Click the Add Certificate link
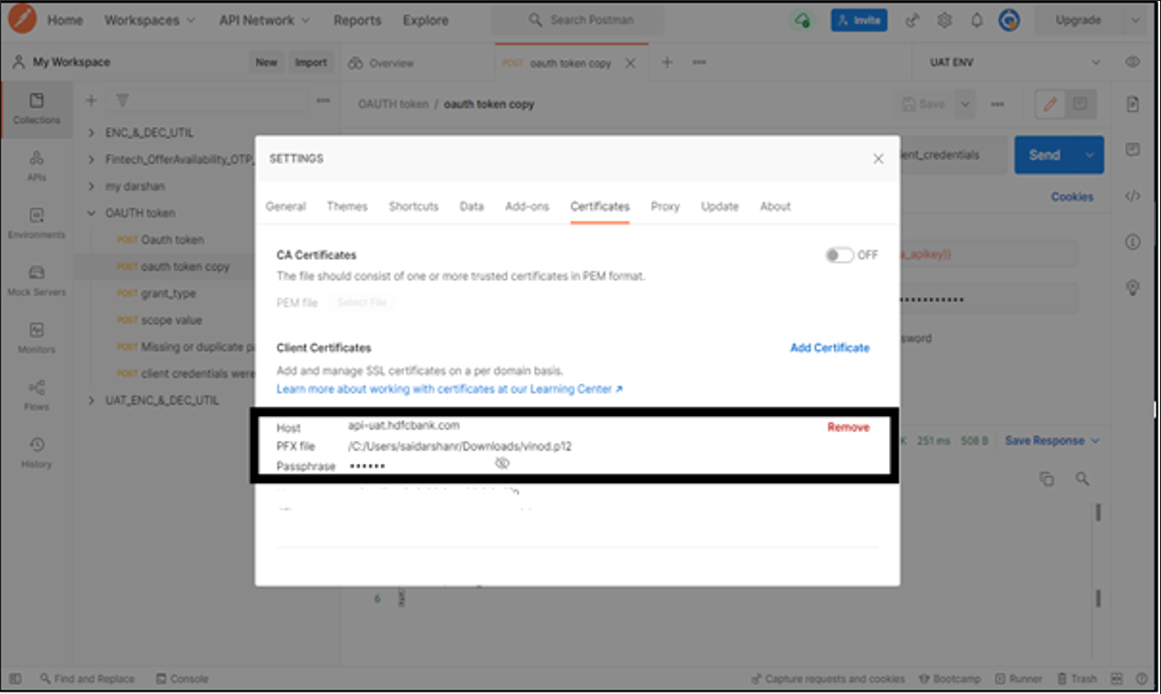 pyautogui.click(x=829, y=348)
